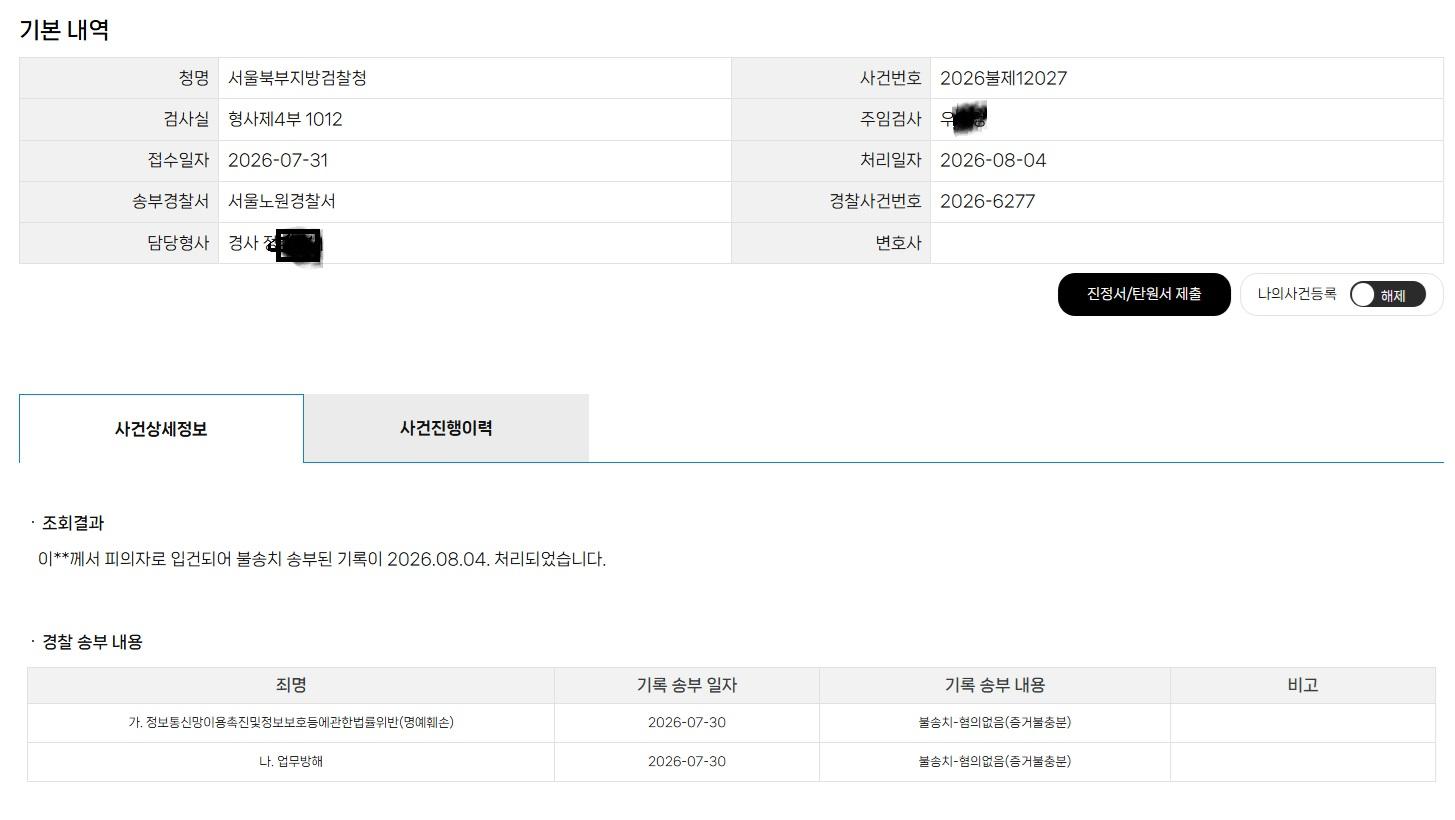Viewport: 1455px width, 820px height.
Task: Click the 검사실 value 형사제4부 1012
Action: tap(285, 119)
